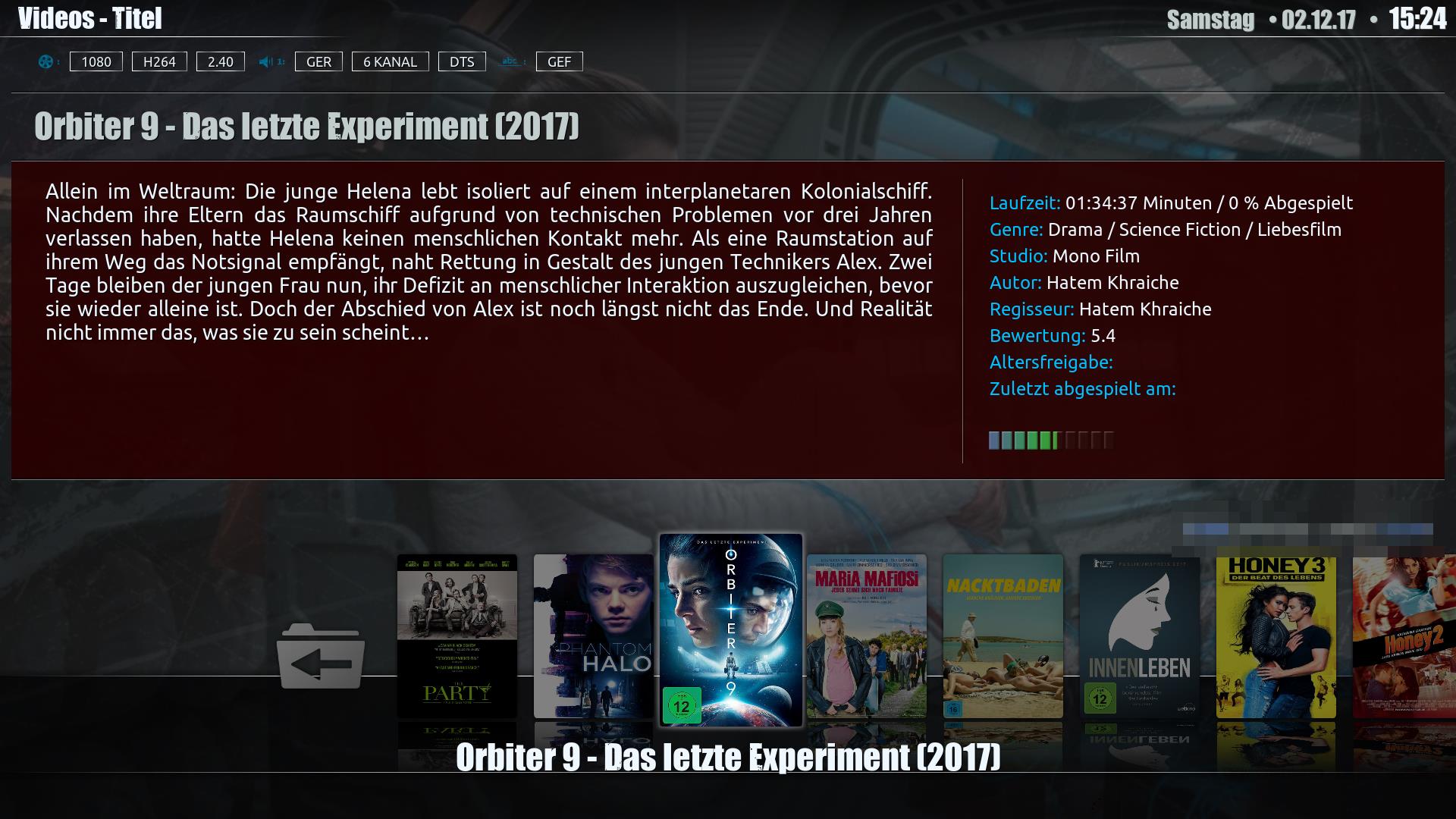Select the Innenleben movie poster
The height and width of the screenshot is (819, 1456).
(x=1140, y=635)
